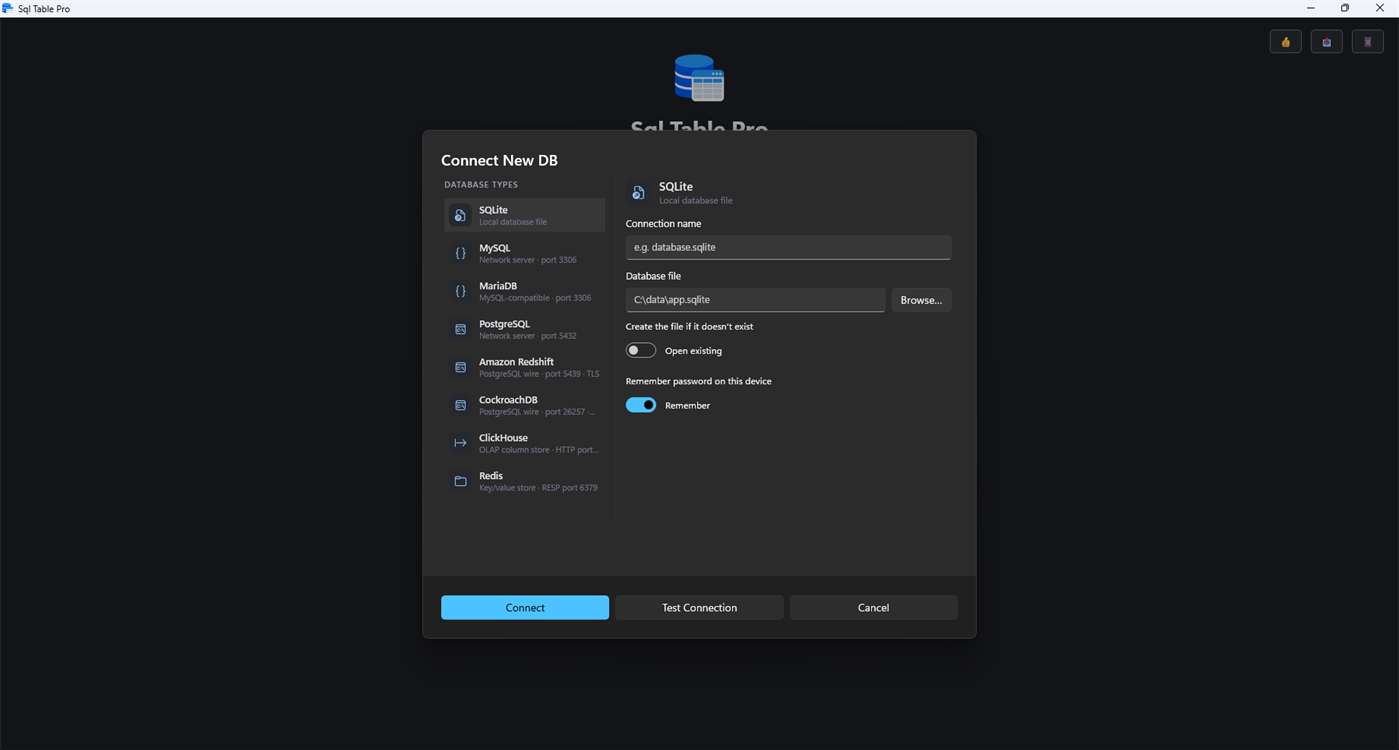Click the Sql Table Pro title bar app icon
Image resolution: width=1399 pixels, height=750 pixels.
point(8,8)
